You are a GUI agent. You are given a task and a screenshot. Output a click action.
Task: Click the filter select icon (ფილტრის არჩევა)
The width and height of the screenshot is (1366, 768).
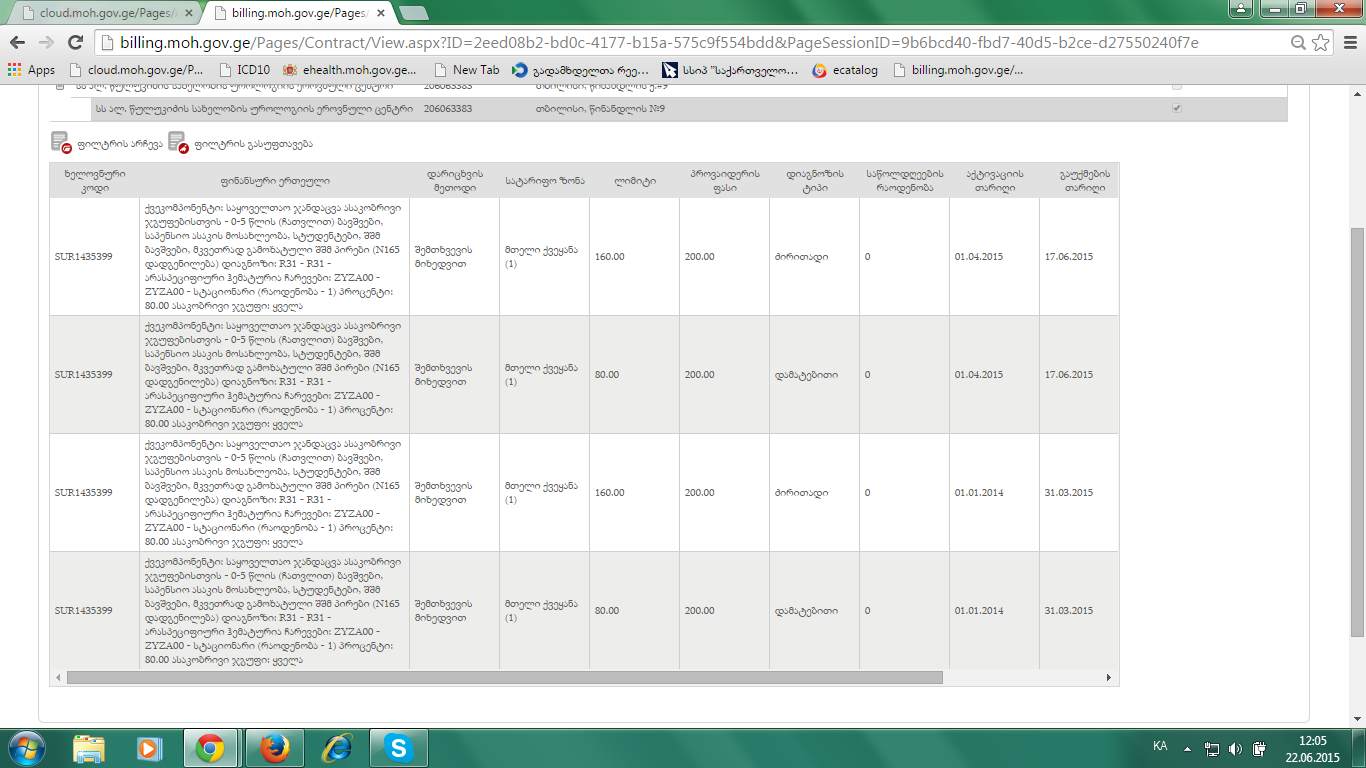click(61, 143)
